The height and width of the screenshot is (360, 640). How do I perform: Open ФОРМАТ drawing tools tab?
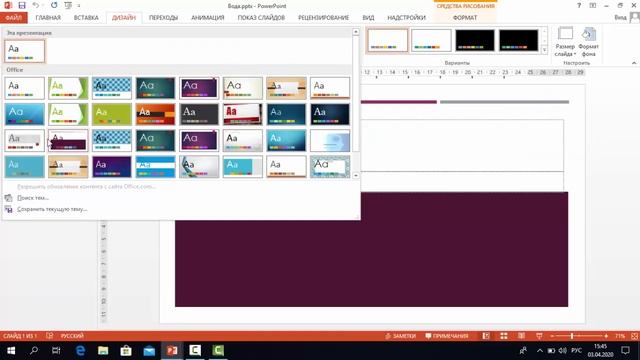(465, 18)
